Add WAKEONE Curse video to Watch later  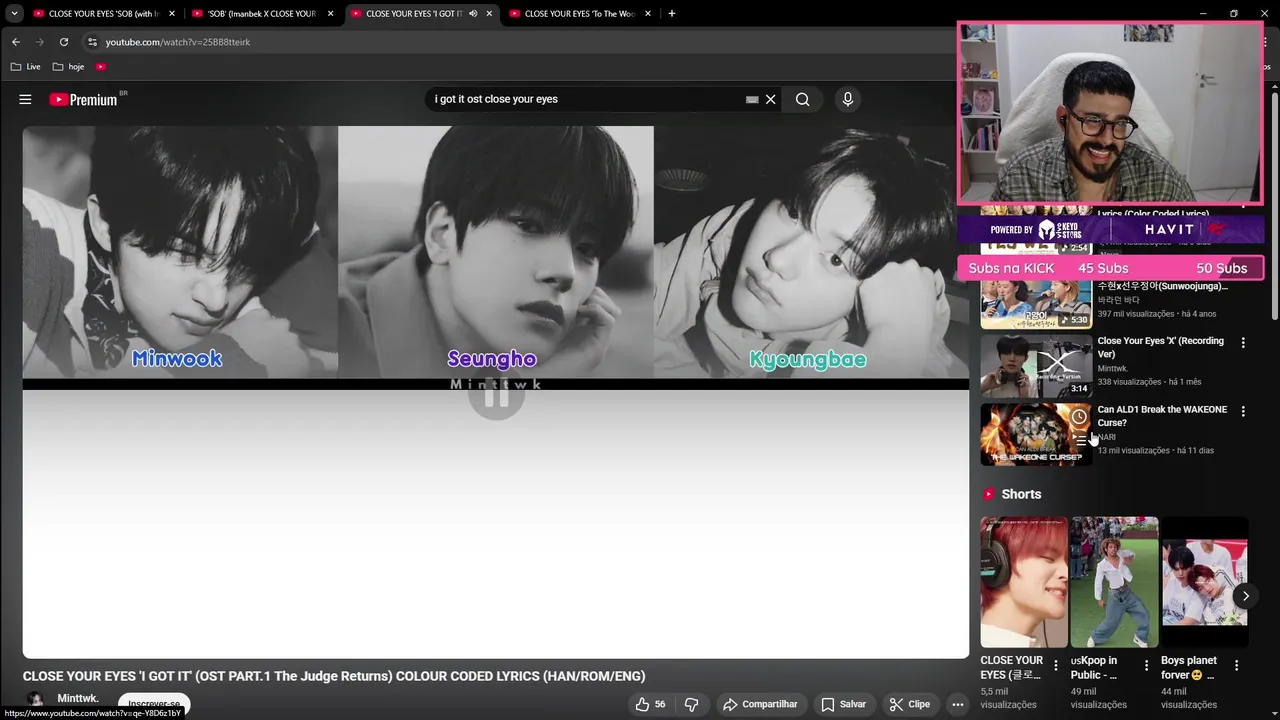[x=1079, y=417]
